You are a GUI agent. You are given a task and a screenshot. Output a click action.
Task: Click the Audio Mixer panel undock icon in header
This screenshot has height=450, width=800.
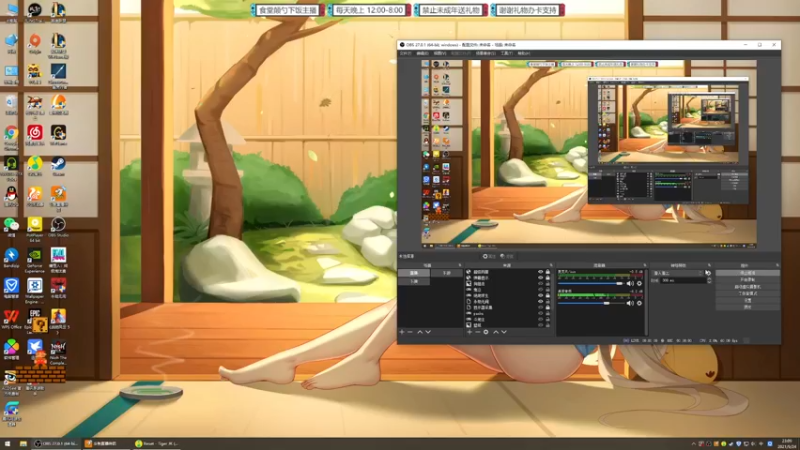[x=644, y=265]
